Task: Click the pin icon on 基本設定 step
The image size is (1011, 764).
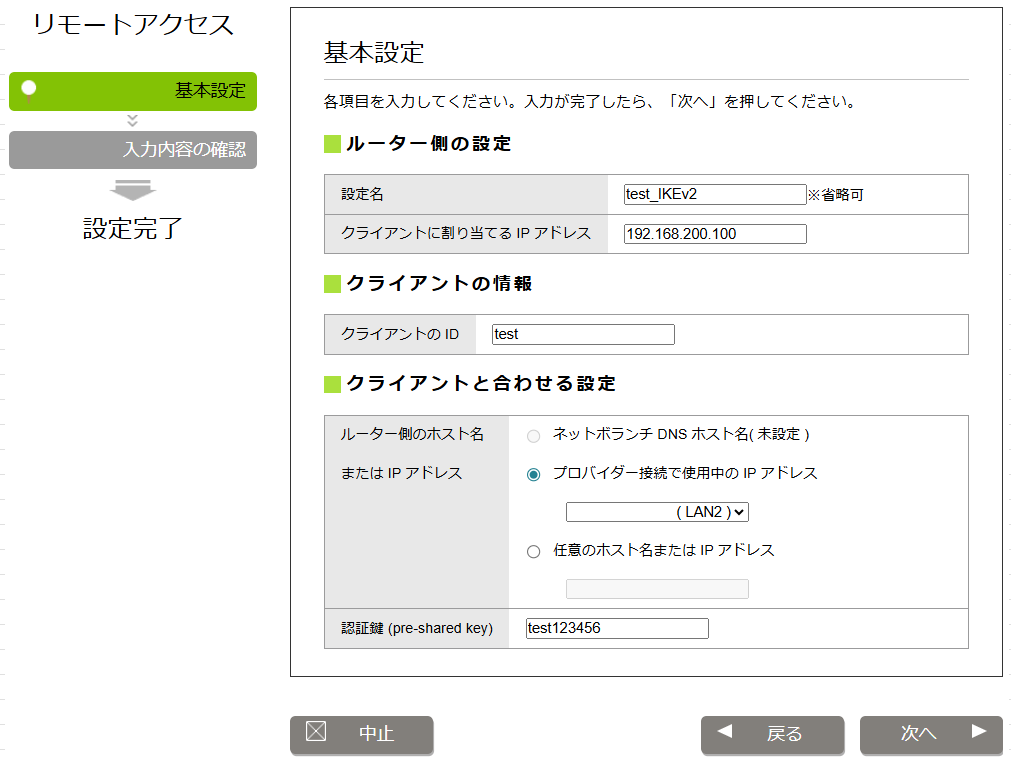Action: (x=29, y=90)
